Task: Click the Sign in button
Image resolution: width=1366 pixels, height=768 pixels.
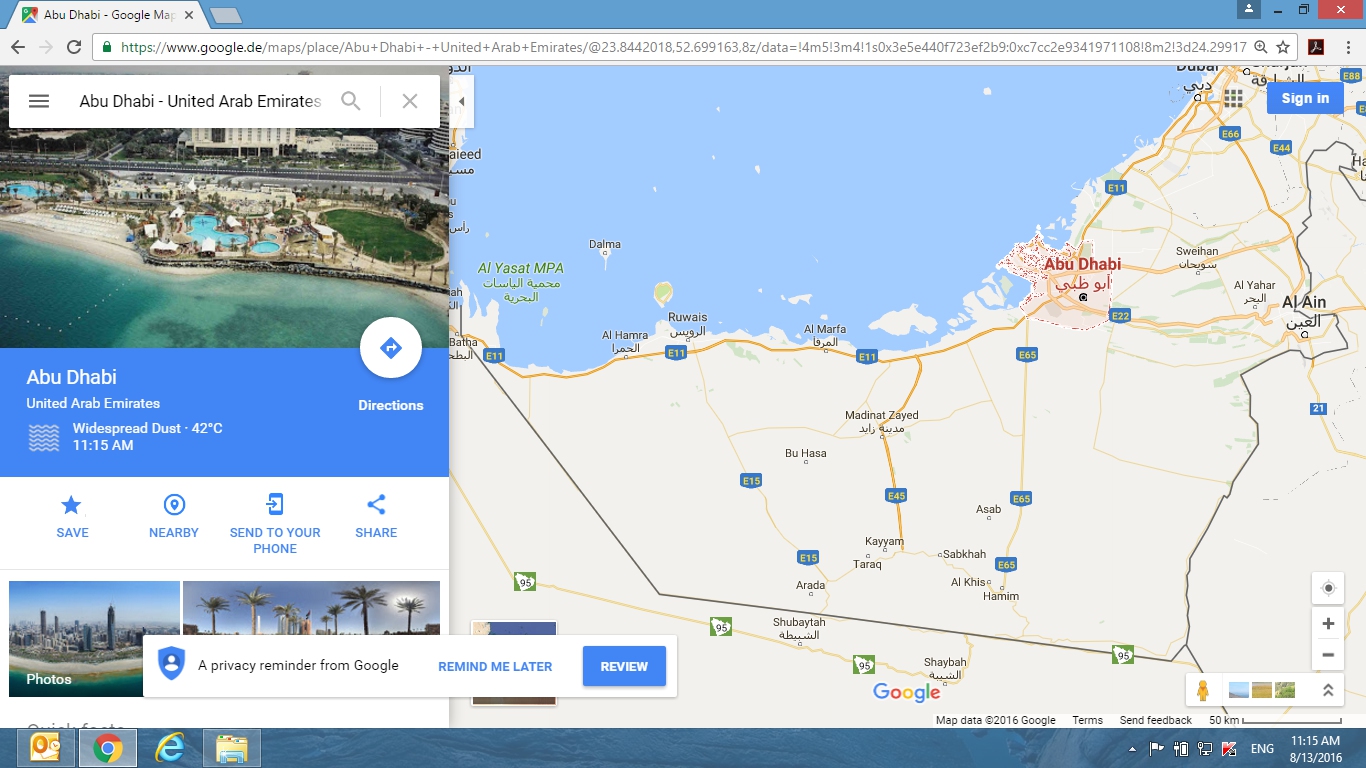Action: pyautogui.click(x=1305, y=98)
